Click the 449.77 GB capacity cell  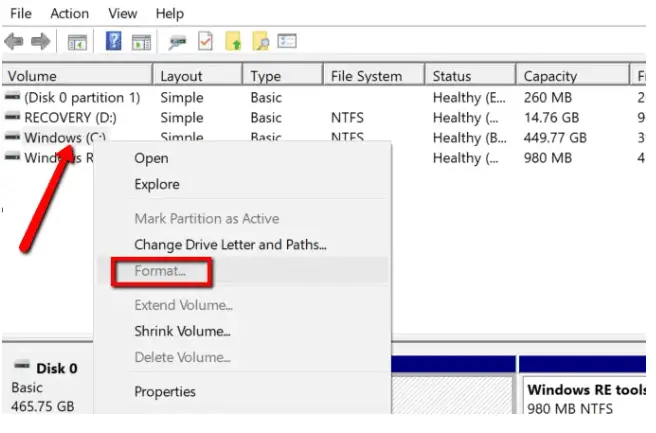pos(555,138)
